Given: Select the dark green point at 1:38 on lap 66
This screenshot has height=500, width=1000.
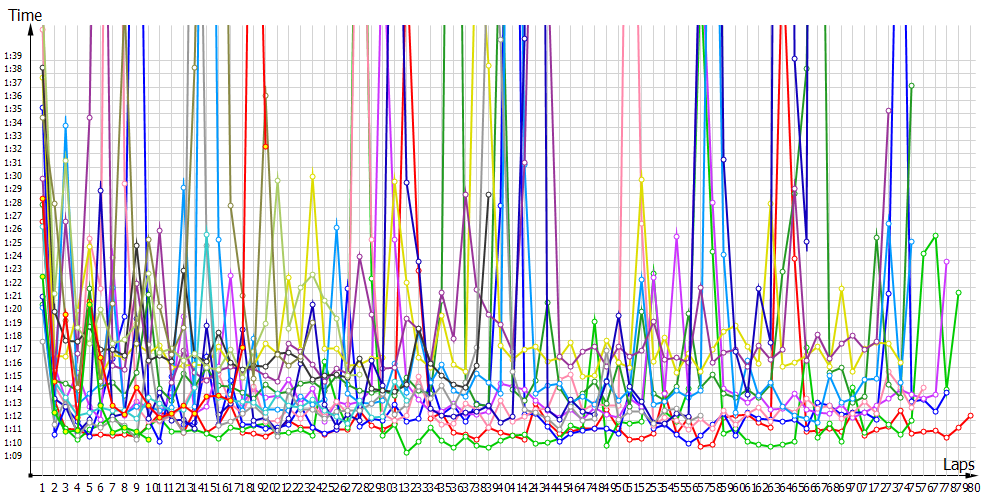Looking at the screenshot, I should point(806,69).
